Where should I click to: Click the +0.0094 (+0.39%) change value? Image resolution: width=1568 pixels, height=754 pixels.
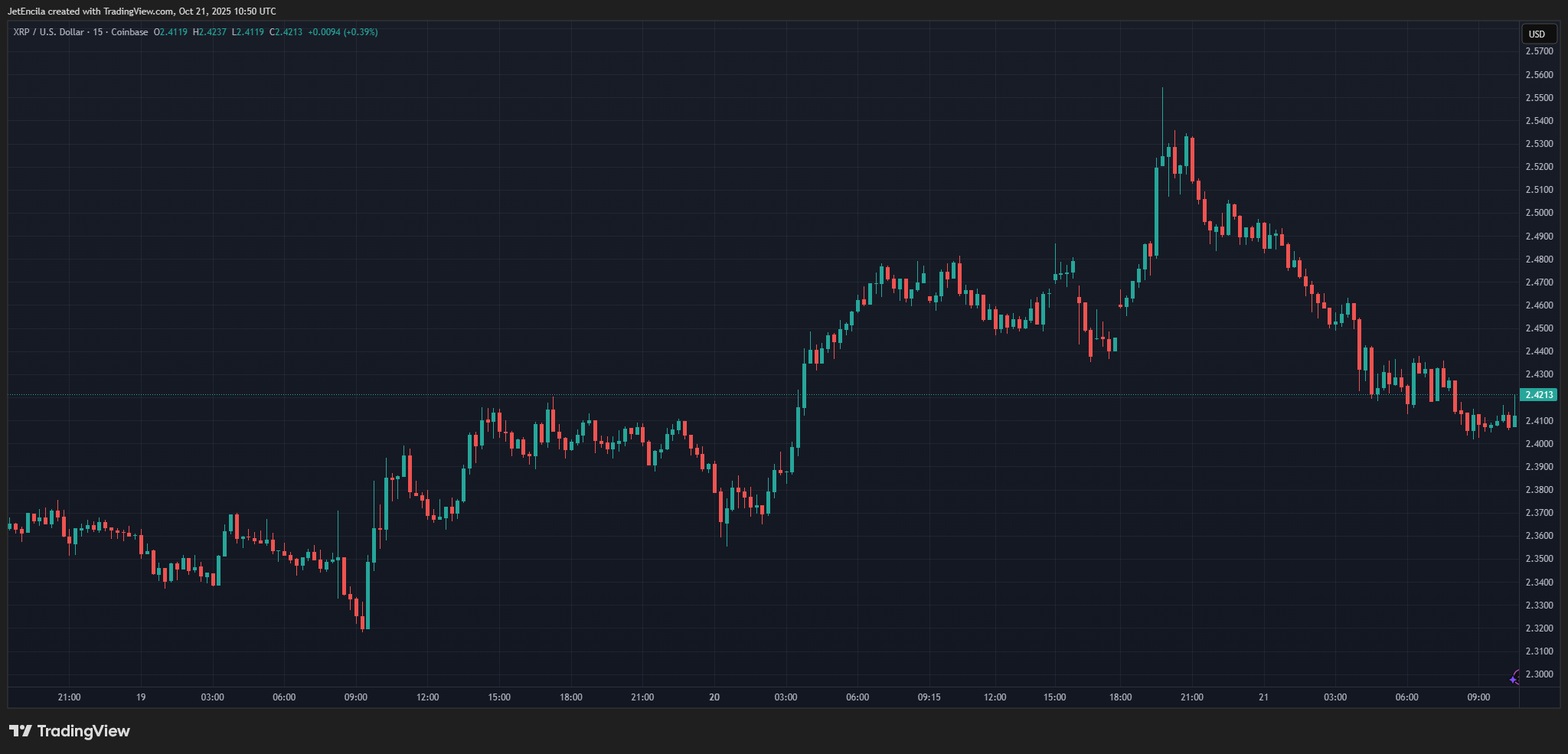point(342,32)
